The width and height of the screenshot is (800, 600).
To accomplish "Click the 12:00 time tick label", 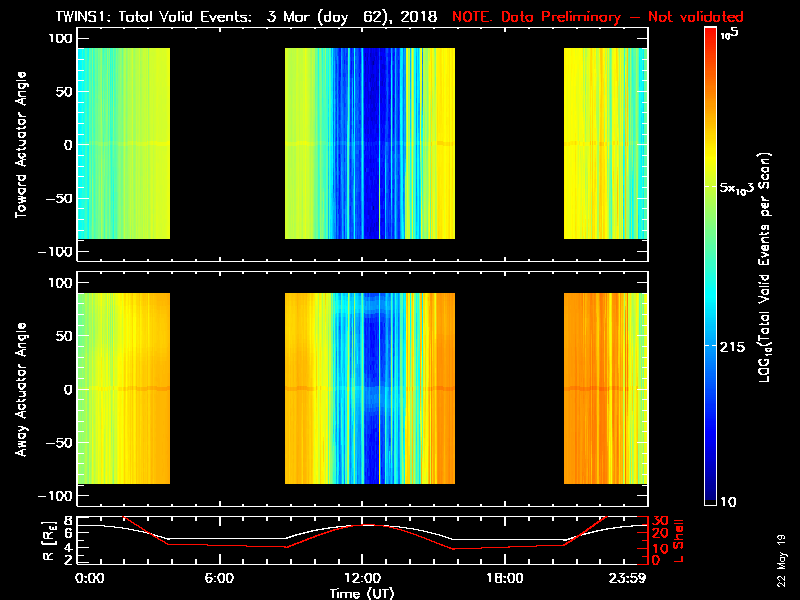I will (x=362, y=578).
